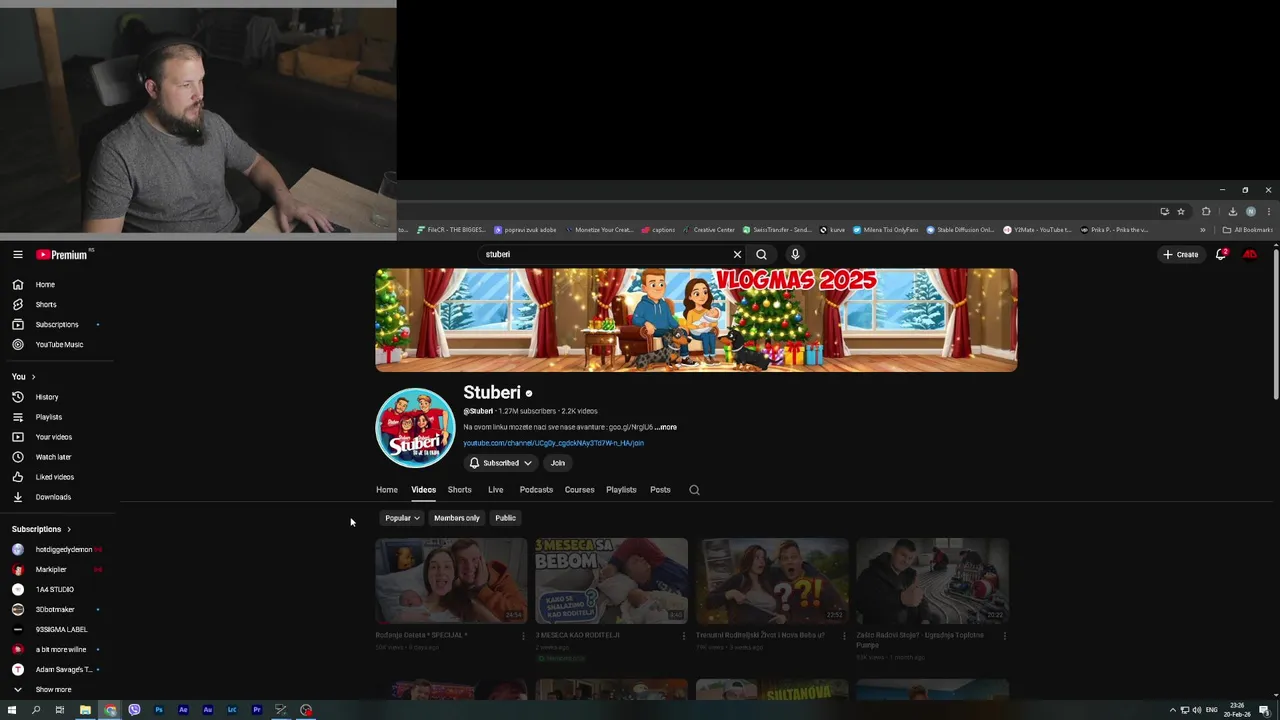Image resolution: width=1280 pixels, height=720 pixels.
Task: Open the Chrome extensions puzzle icon
Action: (1206, 212)
